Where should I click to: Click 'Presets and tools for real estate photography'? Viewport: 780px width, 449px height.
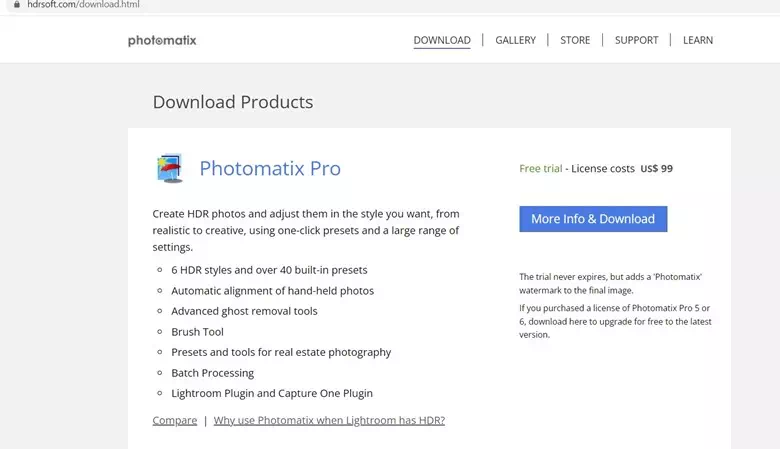(x=281, y=353)
